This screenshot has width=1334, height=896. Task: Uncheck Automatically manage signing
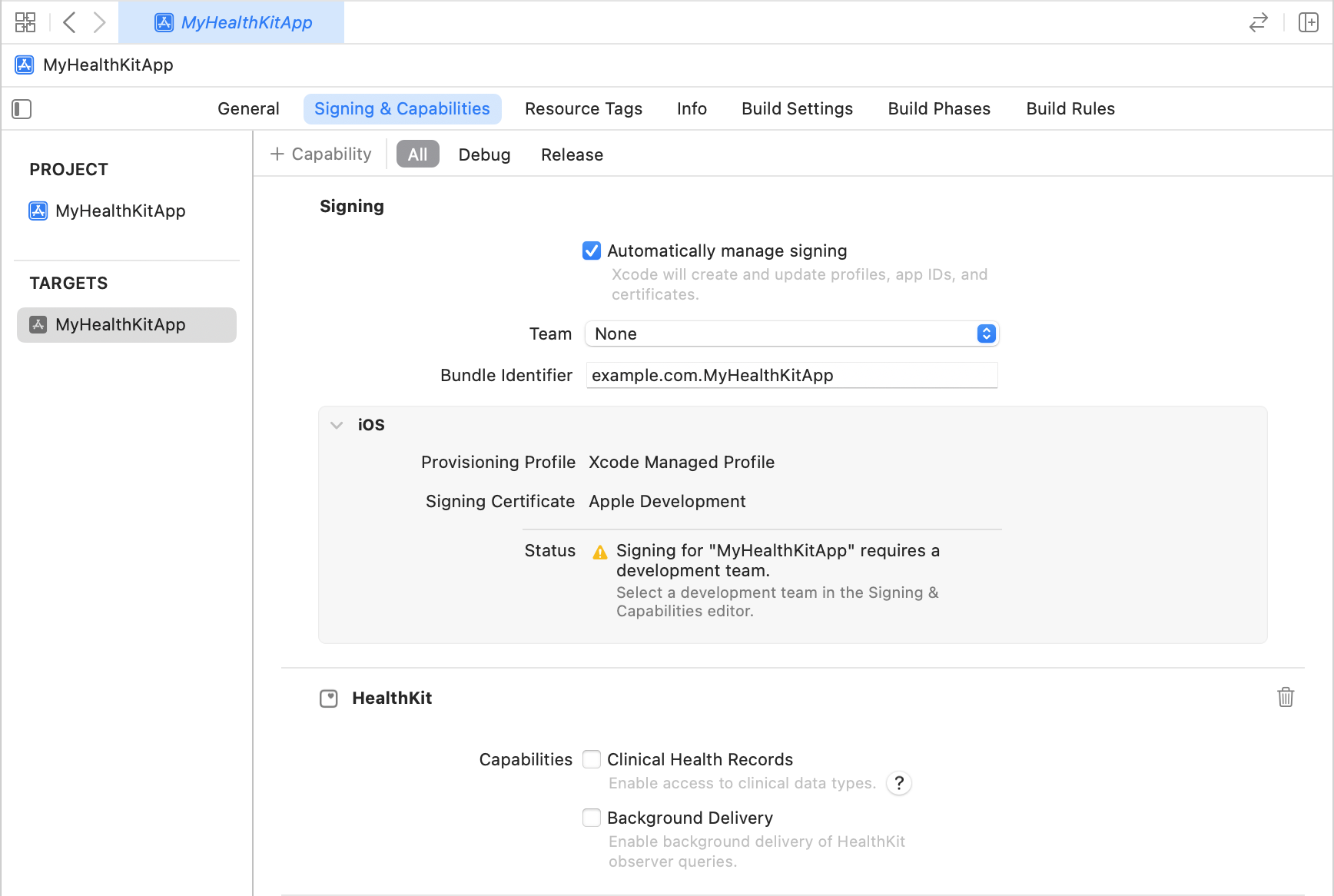pos(591,251)
